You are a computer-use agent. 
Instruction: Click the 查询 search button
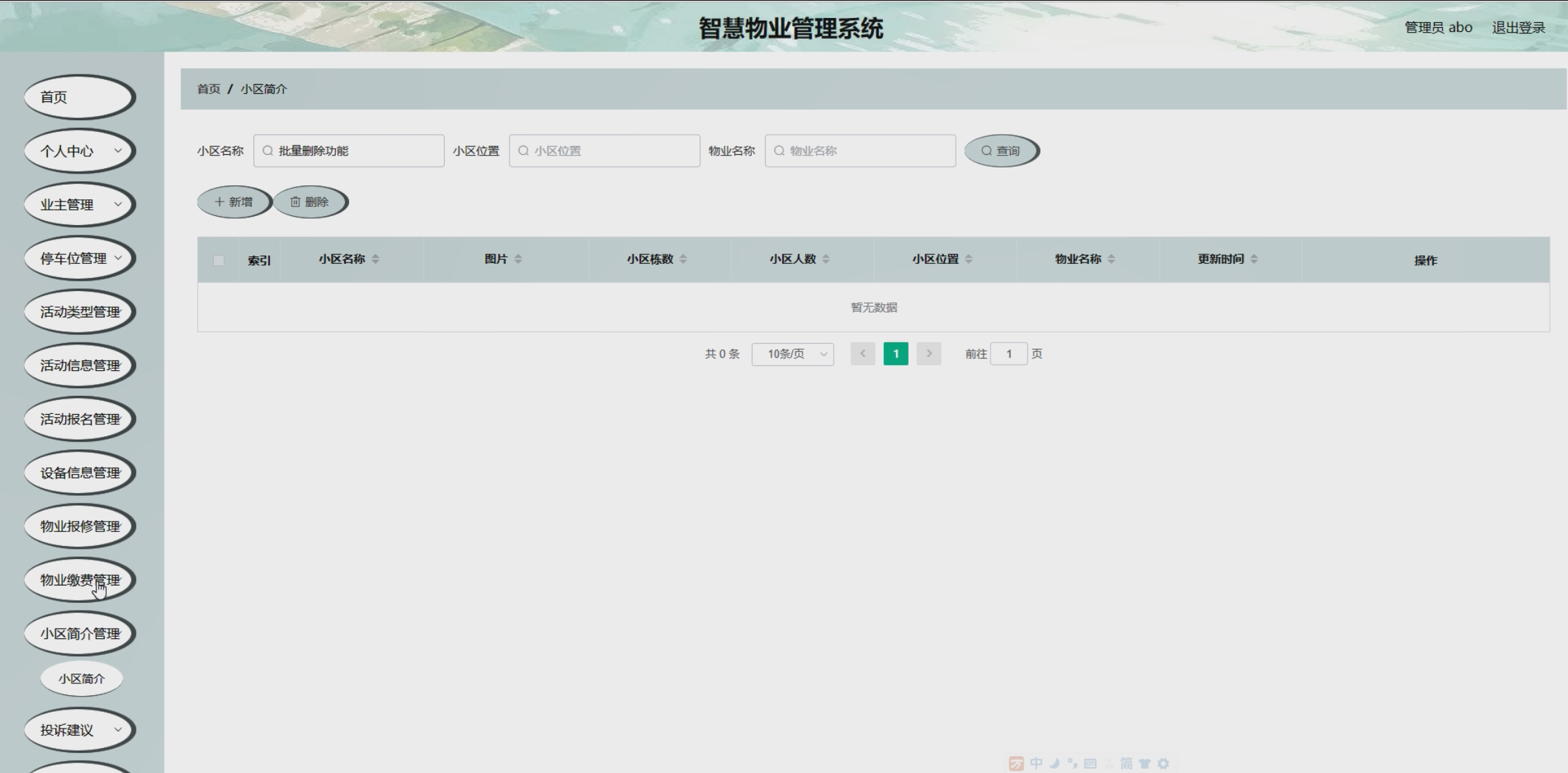tap(1001, 151)
